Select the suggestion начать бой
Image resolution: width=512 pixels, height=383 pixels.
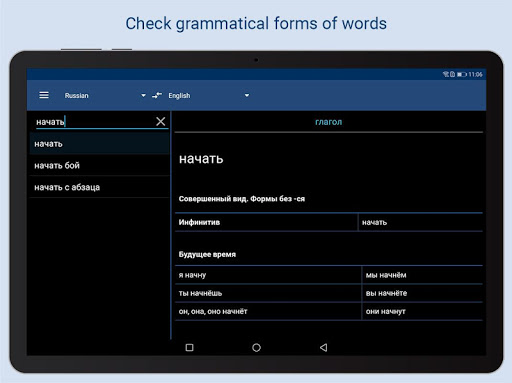point(99,165)
